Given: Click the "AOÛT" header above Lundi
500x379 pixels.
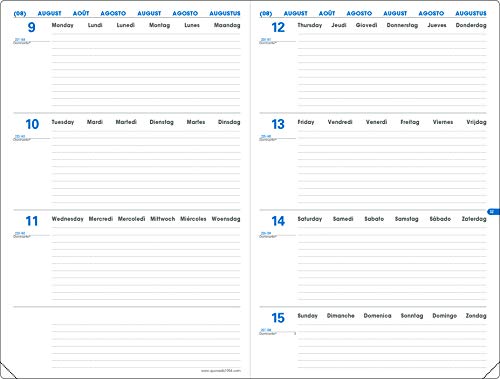Looking at the screenshot, I should pyautogui.click(x=81, y=13).
